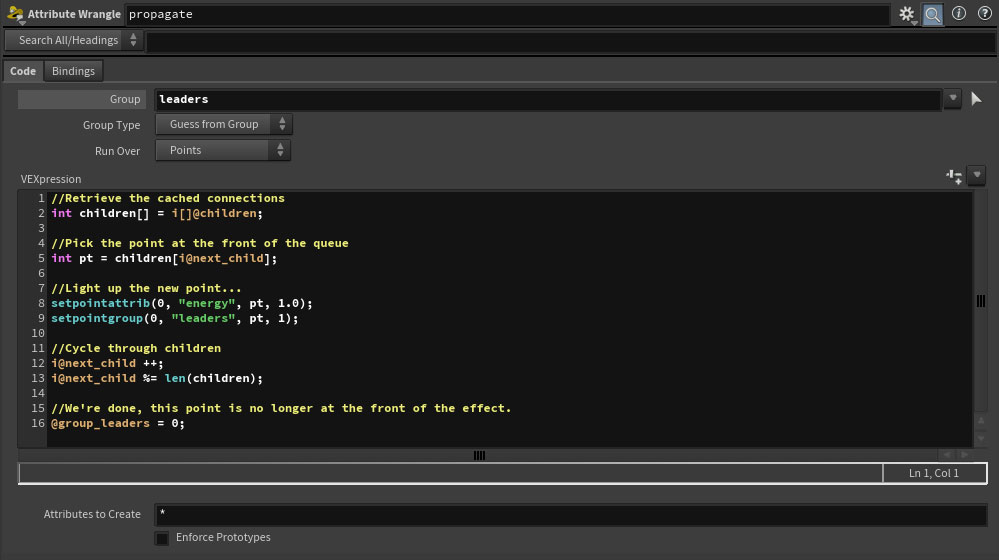This screenshot has width=999, height=560.
Task: Open the VEXpression presets dropdown arrow
Action: click(977, 175)
